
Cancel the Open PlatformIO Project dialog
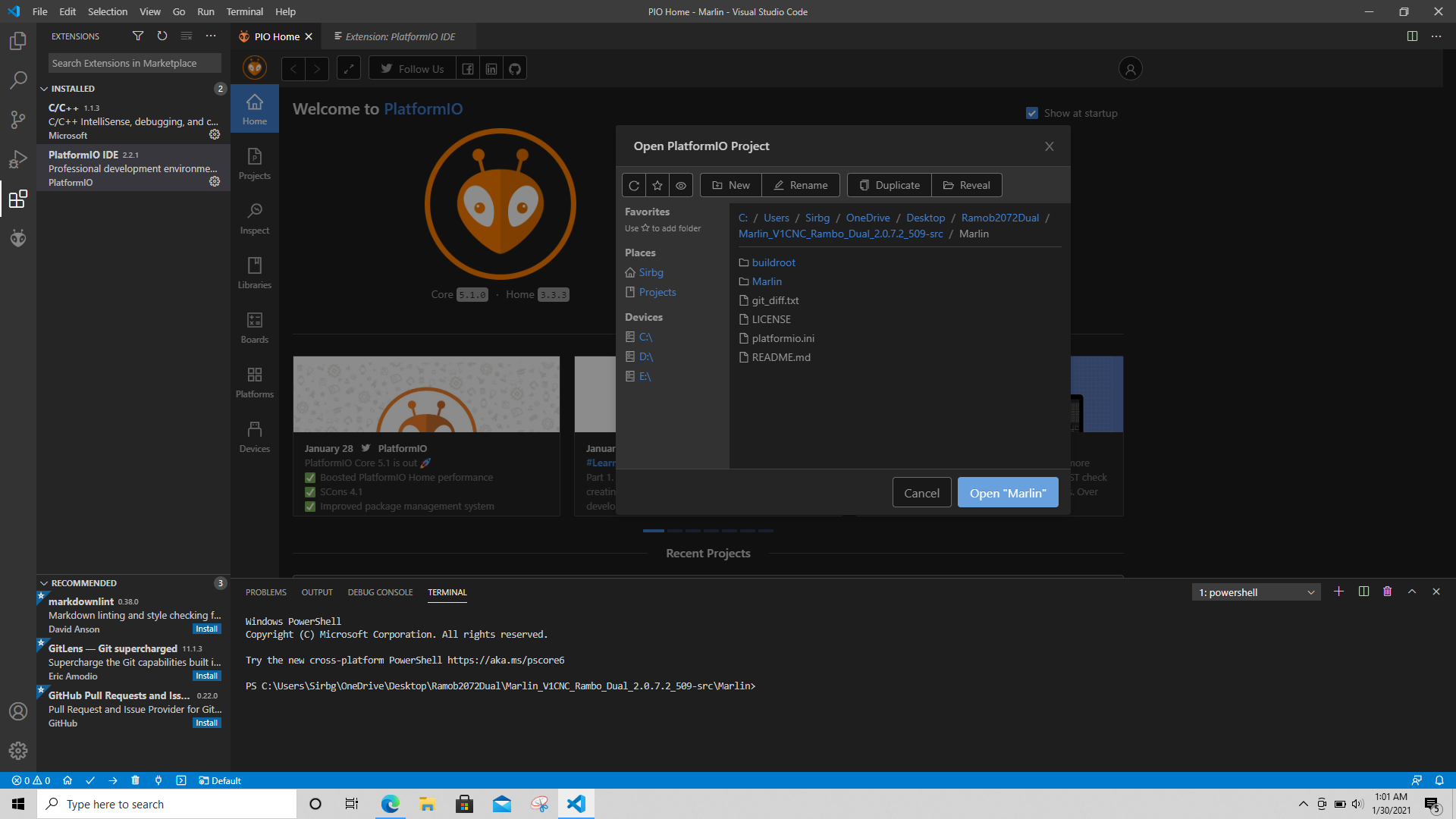[x=921, y=493]
